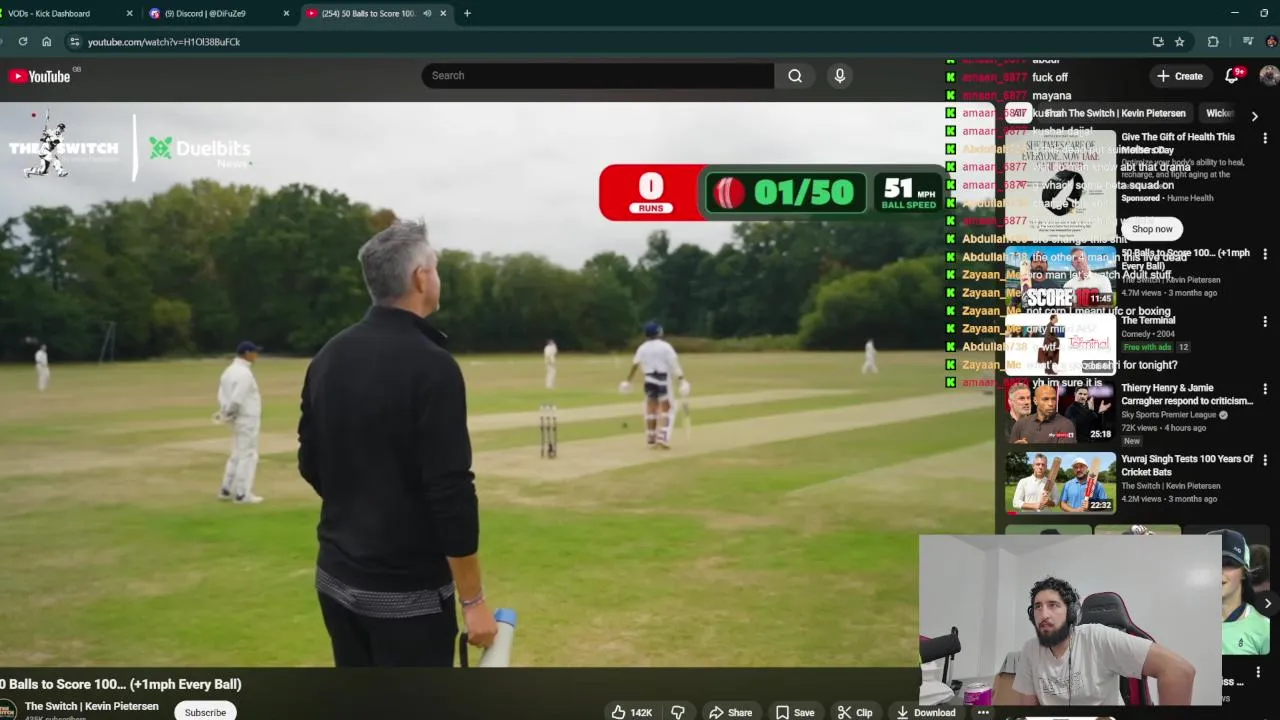
Task: Open YouTube notifications bell
Action: [x=1233, y=76]
